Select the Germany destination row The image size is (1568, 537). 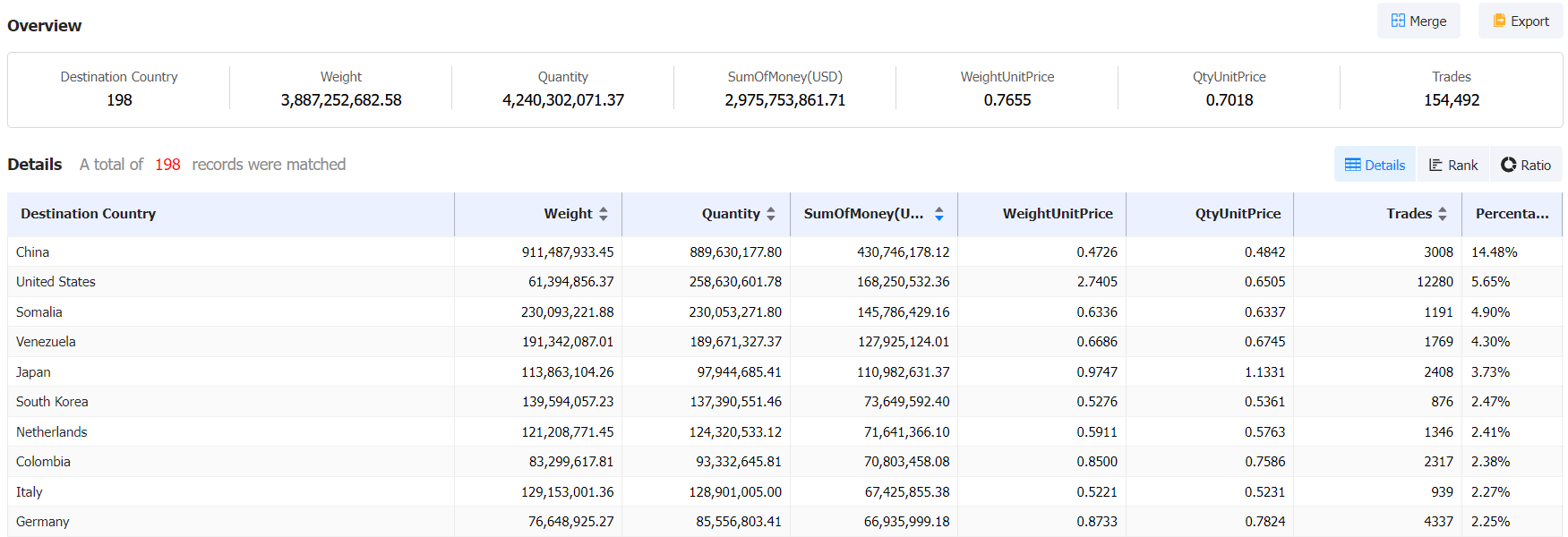(43, 522)
